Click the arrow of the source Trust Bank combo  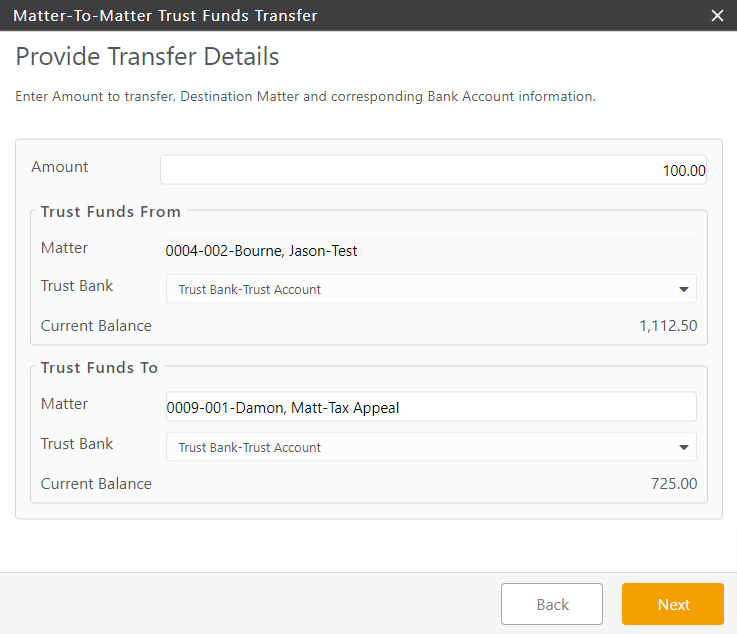tap(684, 289)
